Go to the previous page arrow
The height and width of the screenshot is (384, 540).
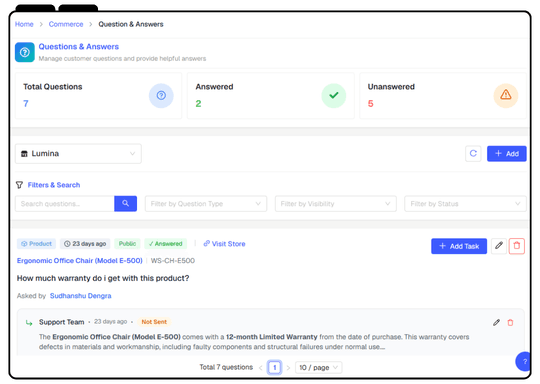pos(261,368)
